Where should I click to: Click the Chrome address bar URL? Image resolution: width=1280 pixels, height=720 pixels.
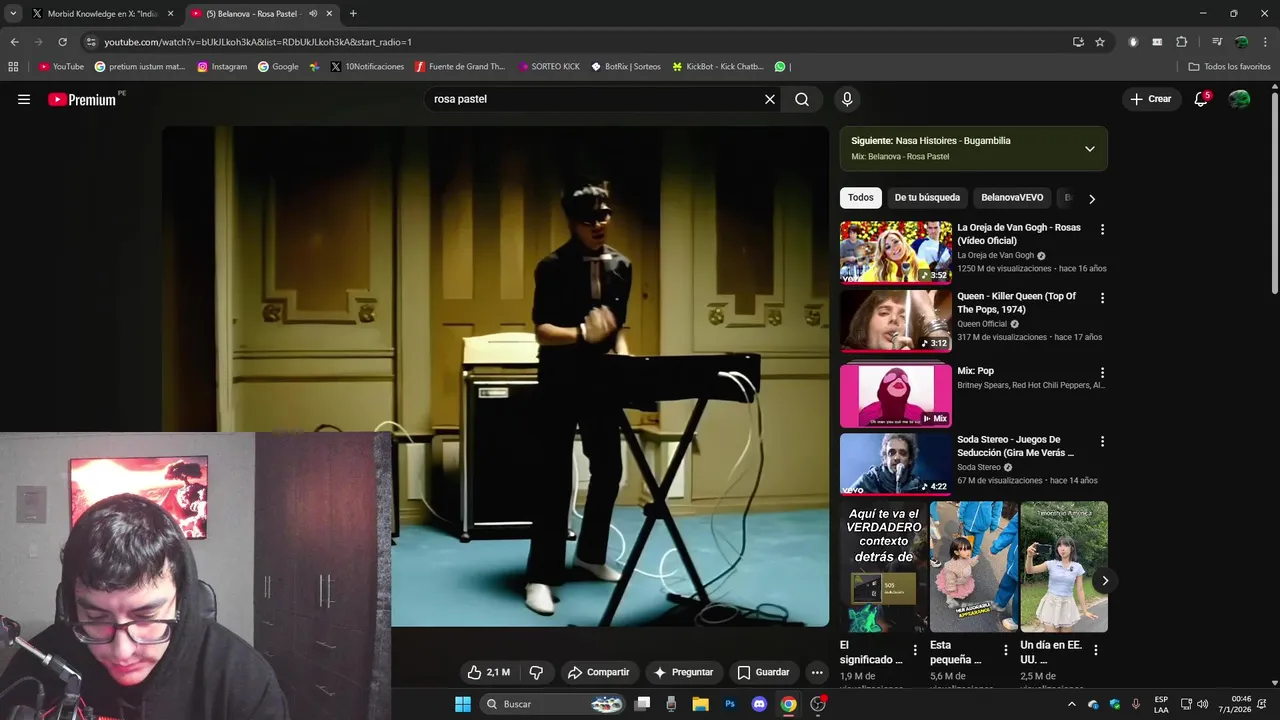tap(258, 42)
